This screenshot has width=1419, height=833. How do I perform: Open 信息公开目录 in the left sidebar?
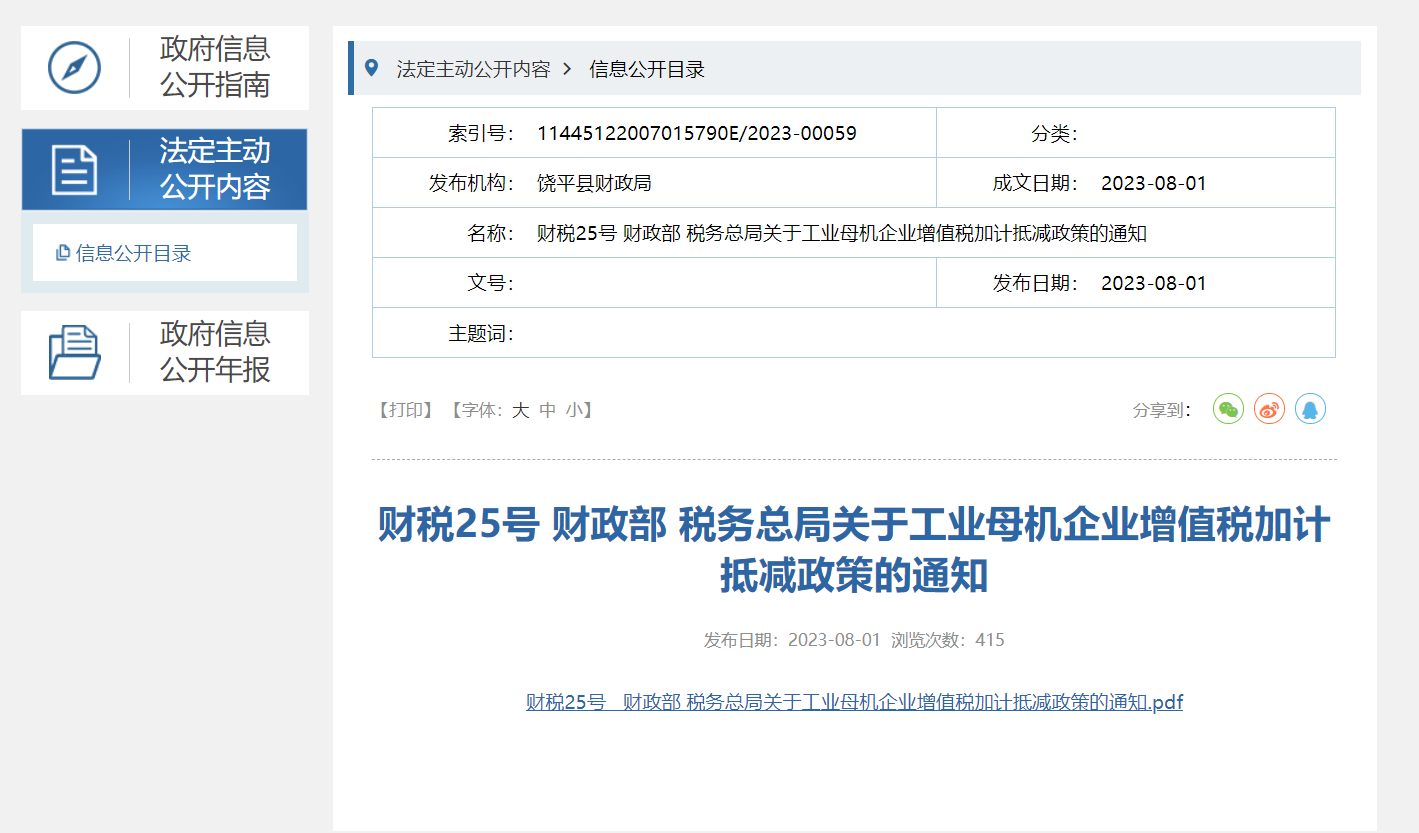pos(133,253)
